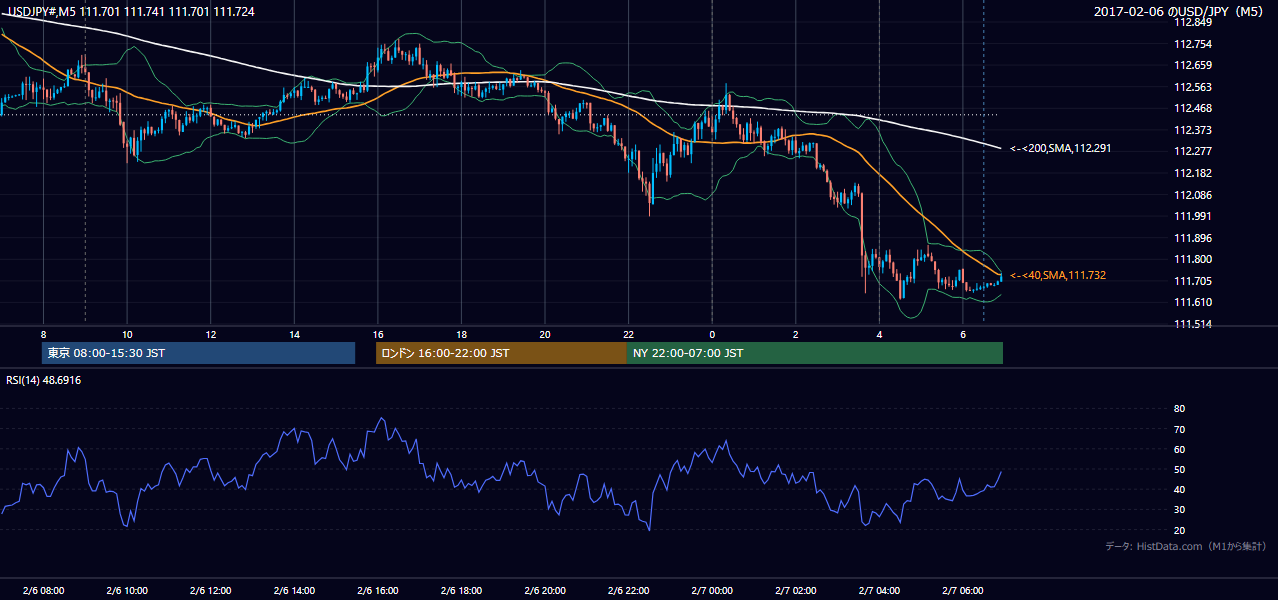
Task: Click the 2/6 16:00 time axis label
Action: tap(376, 591)
